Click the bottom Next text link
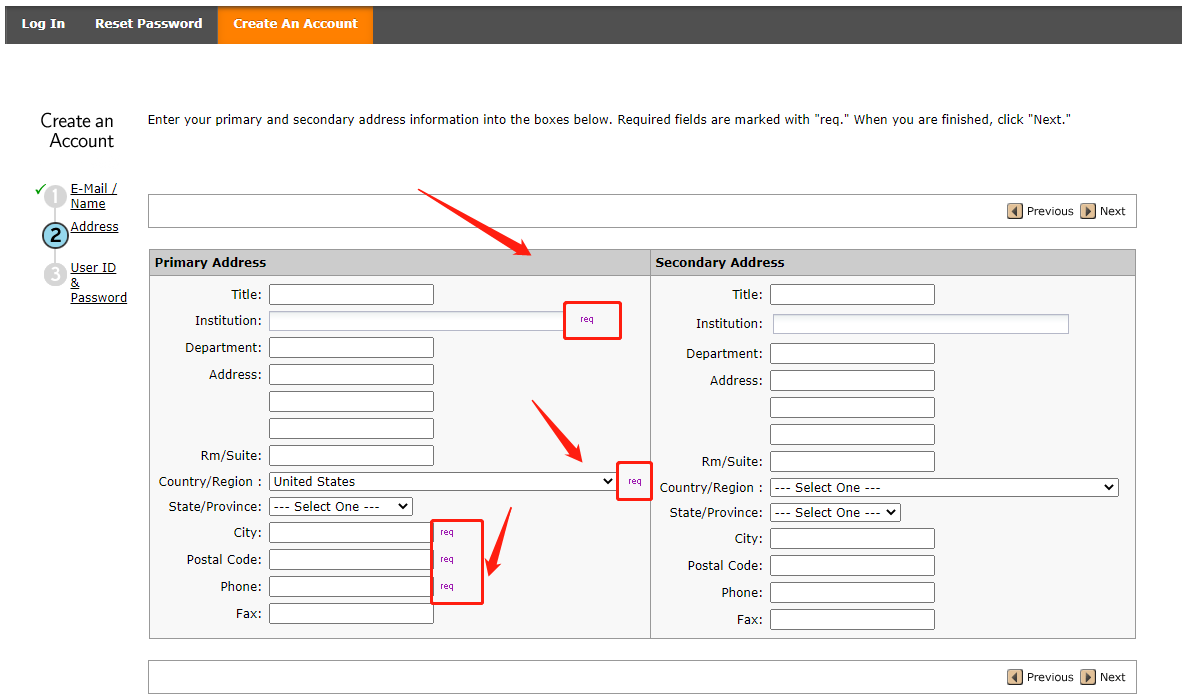The height and width of the screenshot is (700, 1192). coord(1112,677)
